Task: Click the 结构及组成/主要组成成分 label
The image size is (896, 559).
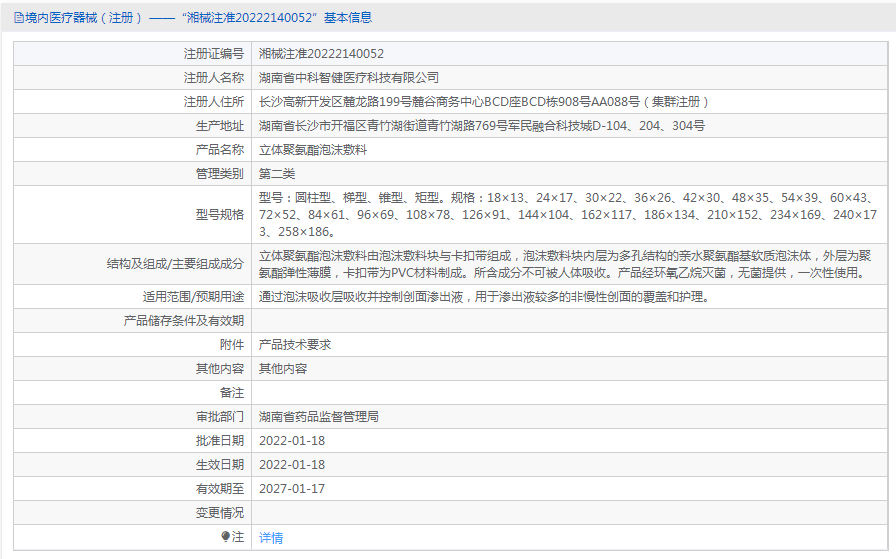Action: 175,264
